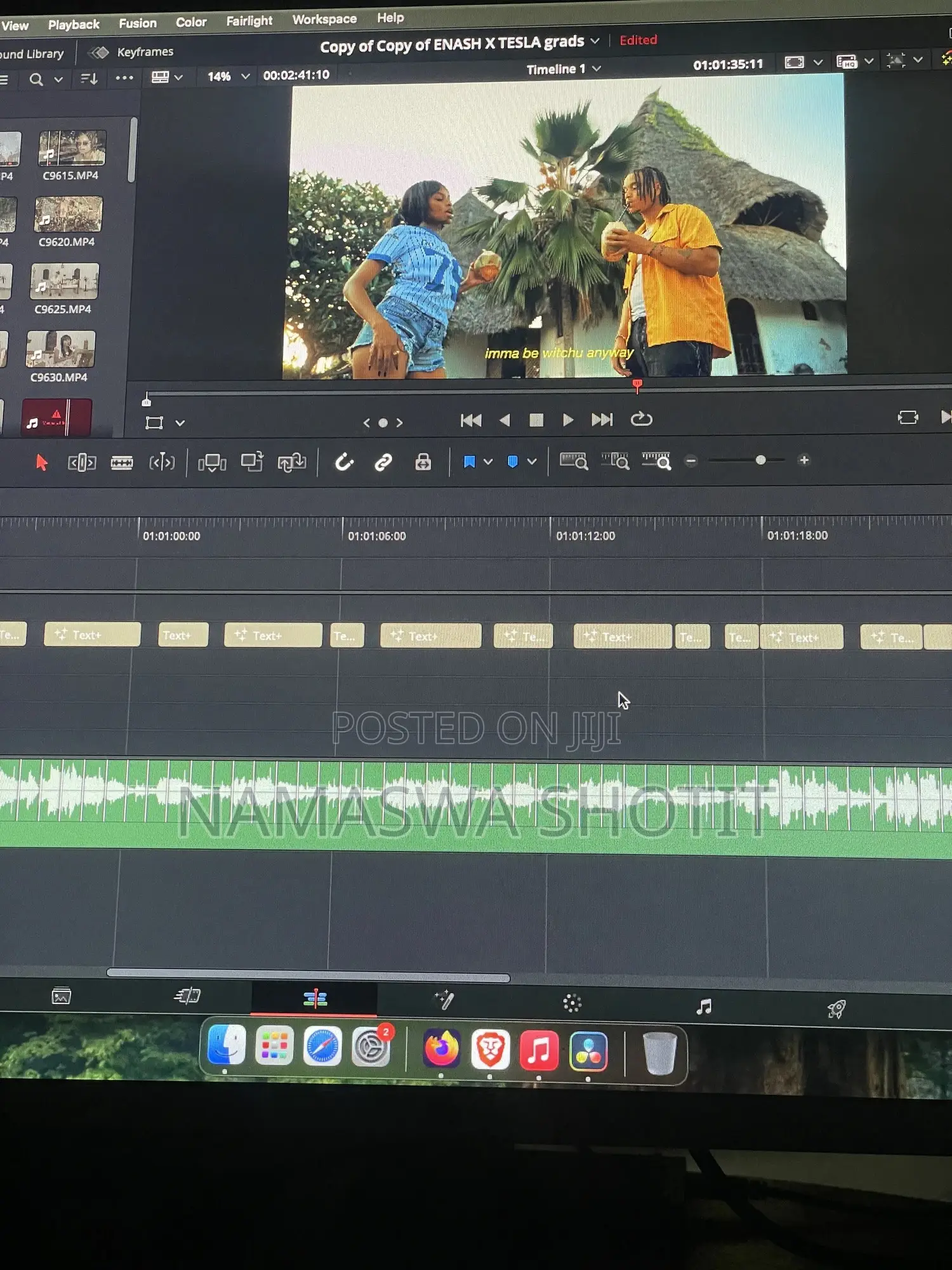This screenshot has height=1270, width=952.
Task: Jump to the first frame
Action: coord(471,420)
